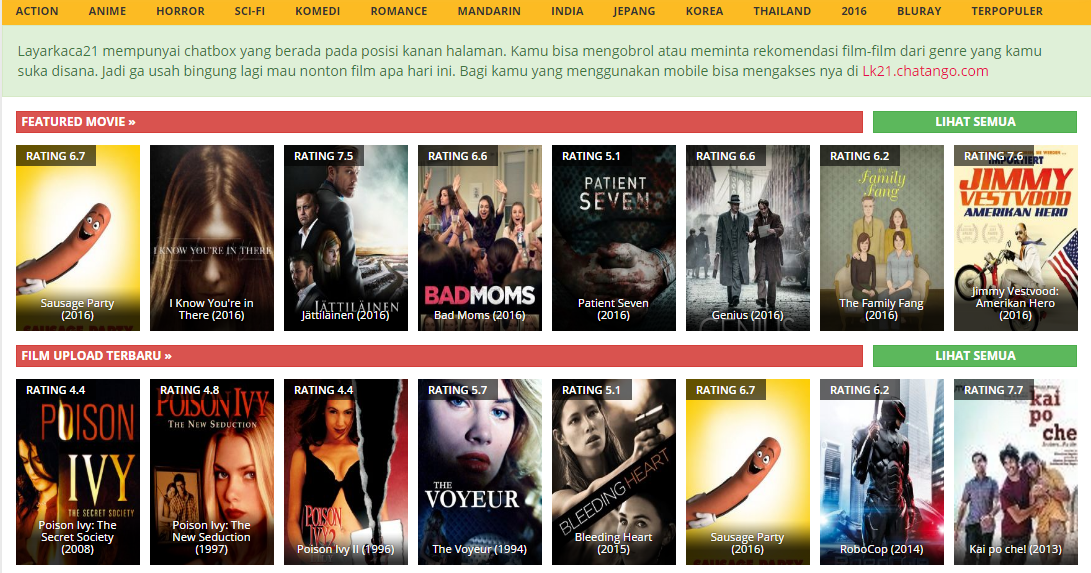Open Jimmy Vestvood: Amerikan Hero poster
The height and width of the screenshot is (573, 1091).
click(1015, 238)
